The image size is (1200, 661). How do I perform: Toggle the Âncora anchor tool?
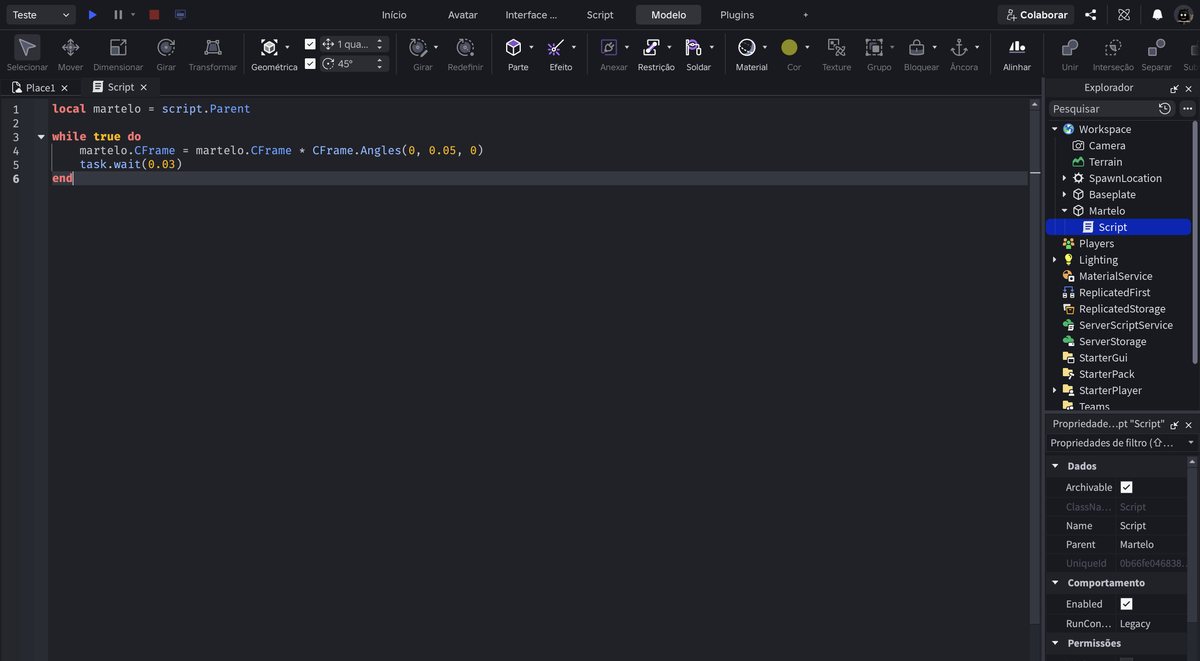tap(959, 47)
